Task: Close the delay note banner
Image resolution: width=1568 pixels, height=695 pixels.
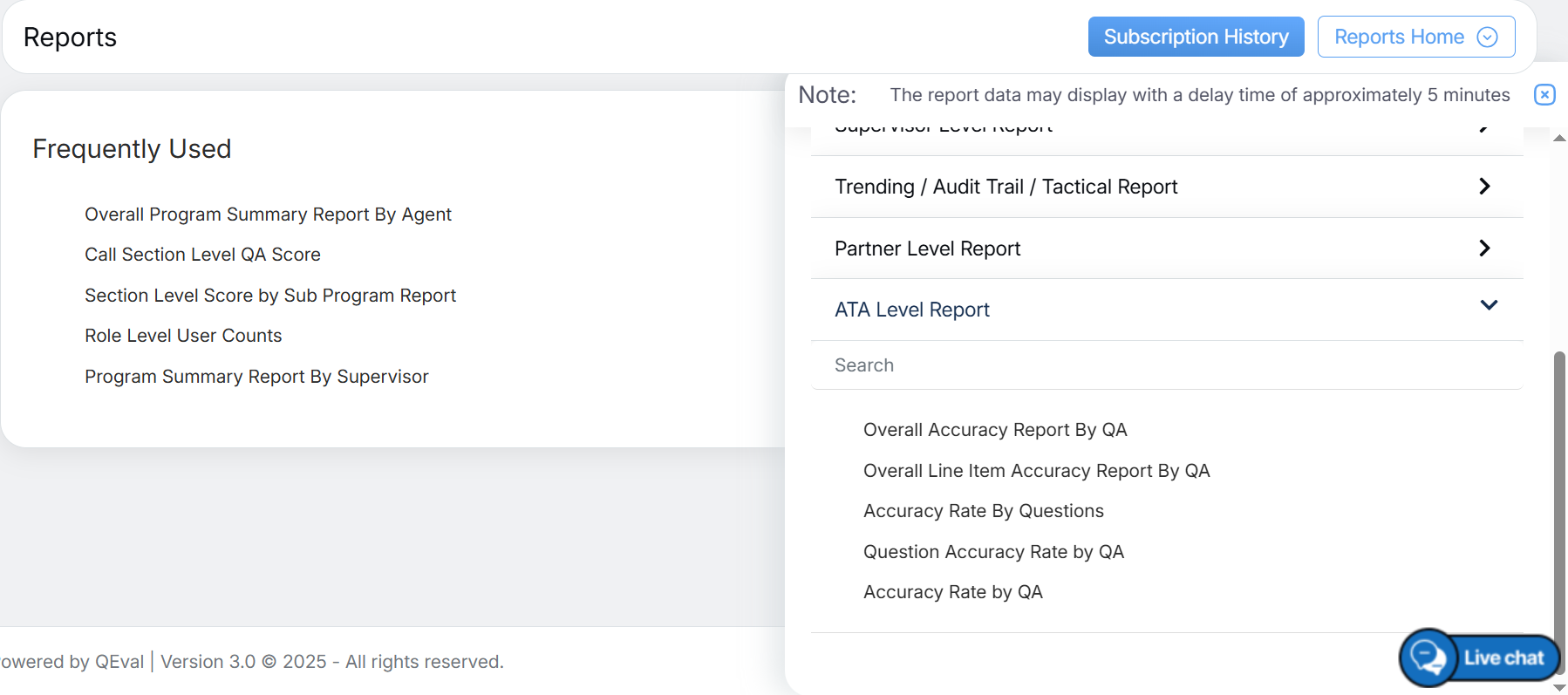Action: point(1544,94)
